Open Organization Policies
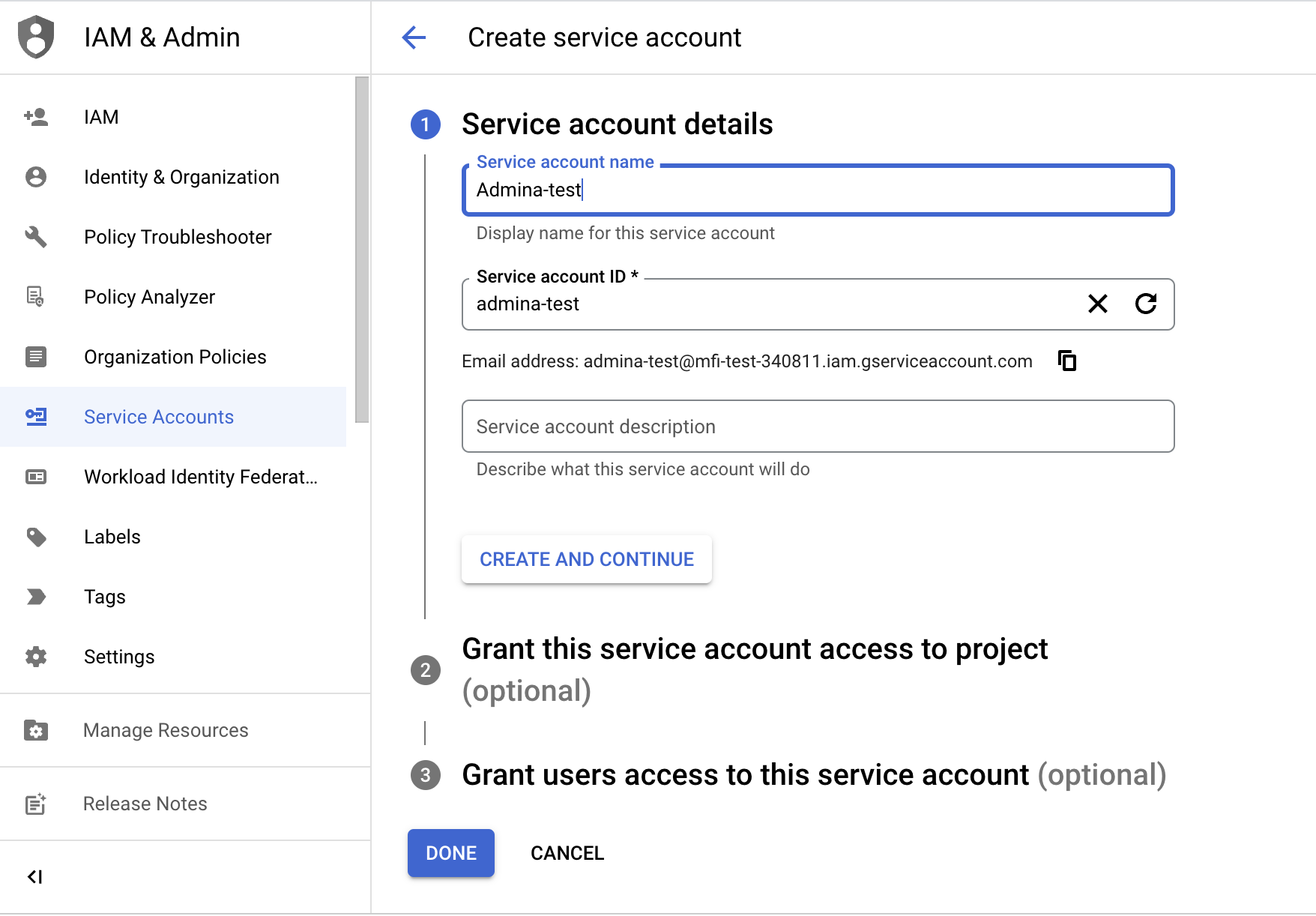This screenshot has width=1316, height=916. pos(173,357)
